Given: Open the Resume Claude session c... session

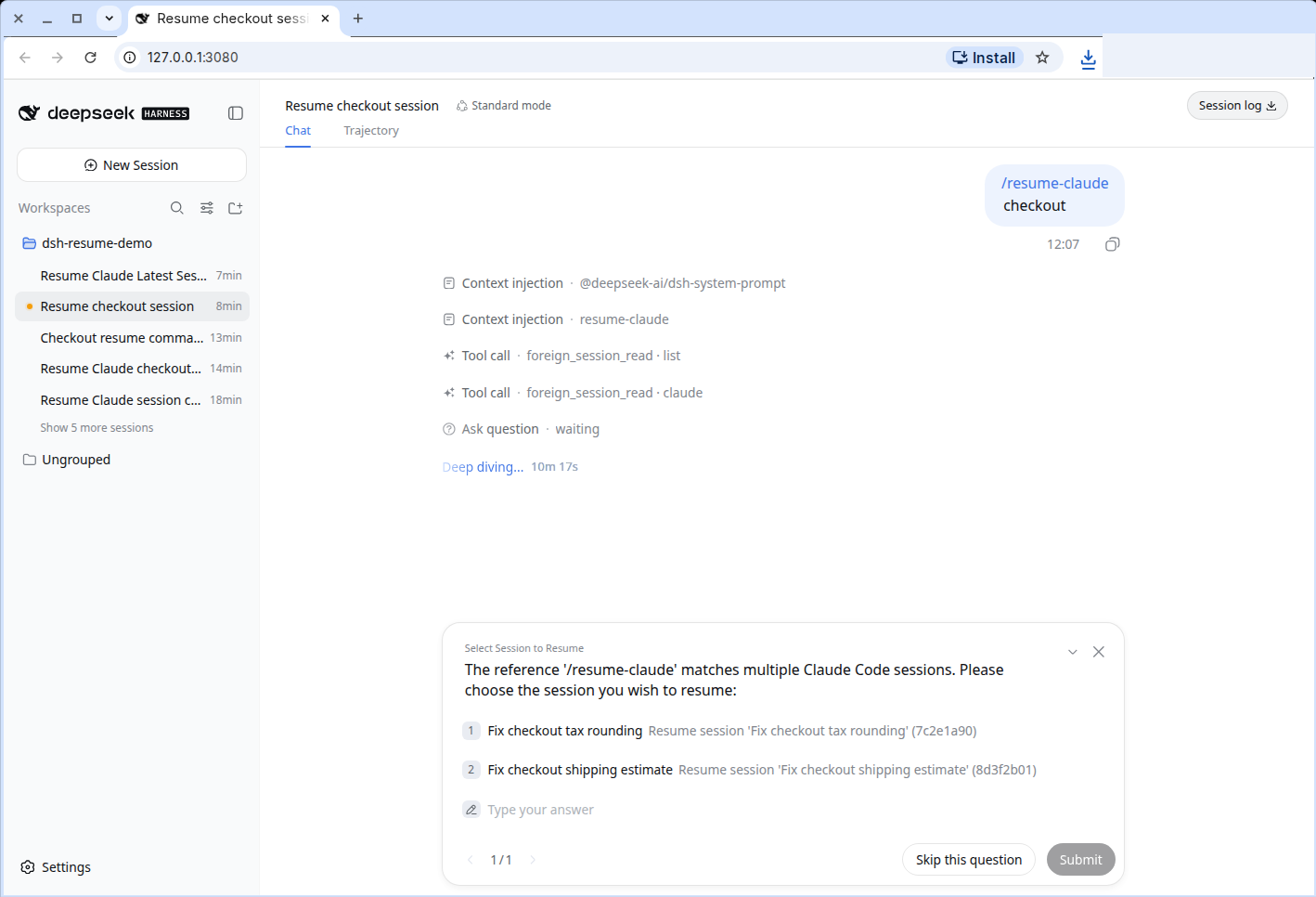Looking at the screenshot, I should [133, 400].
